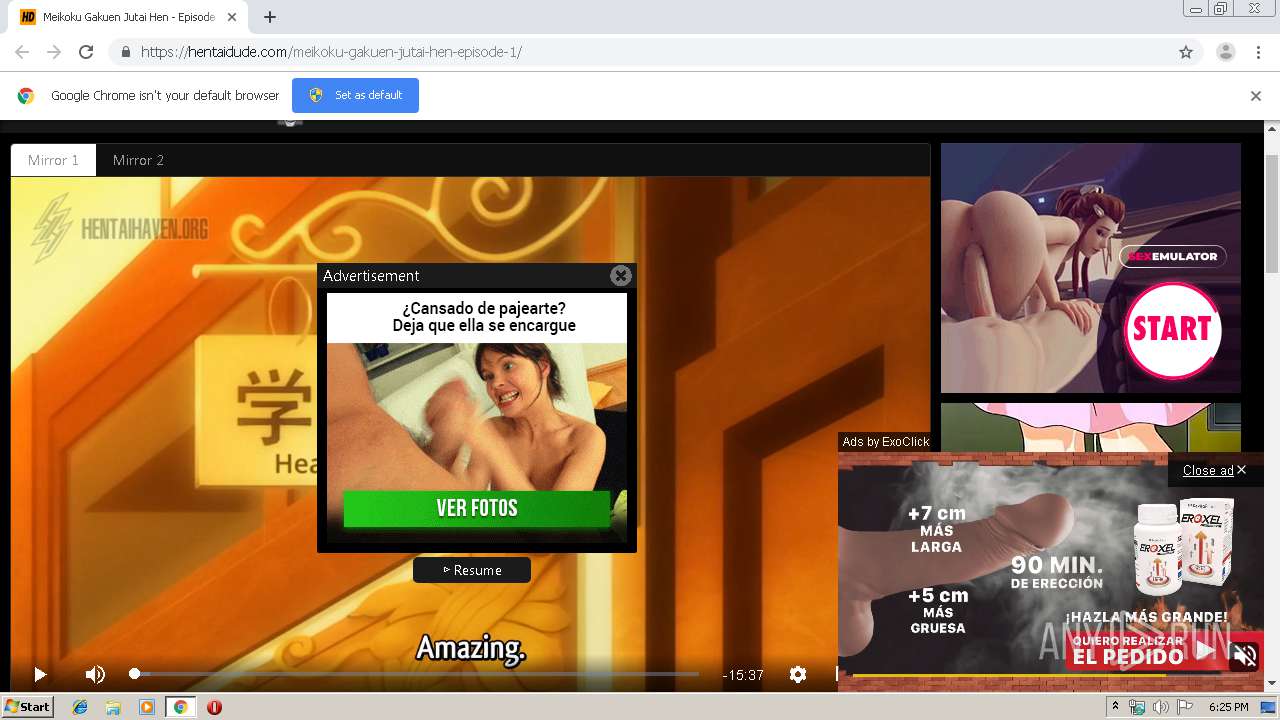Screen dimensions: 1280x720
Task: Open the video player settings gear
Action: (798, 675)
